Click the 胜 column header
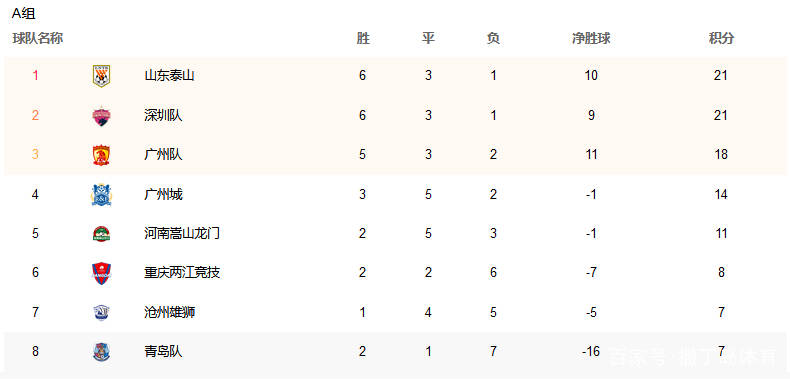Viewport: 790px width, 380px height. pos(363,38)
